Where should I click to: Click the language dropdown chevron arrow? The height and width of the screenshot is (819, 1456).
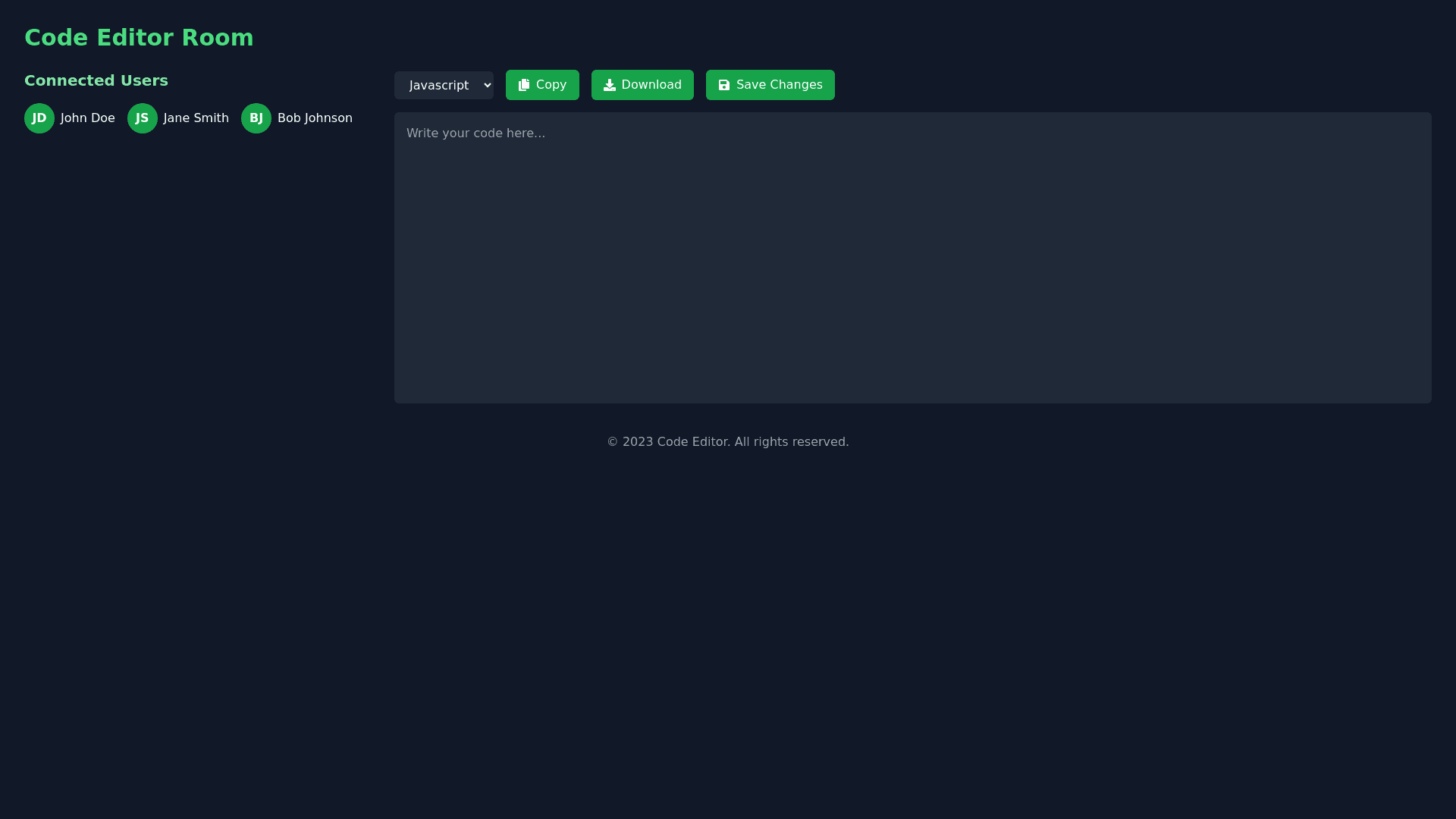(487, 86)
